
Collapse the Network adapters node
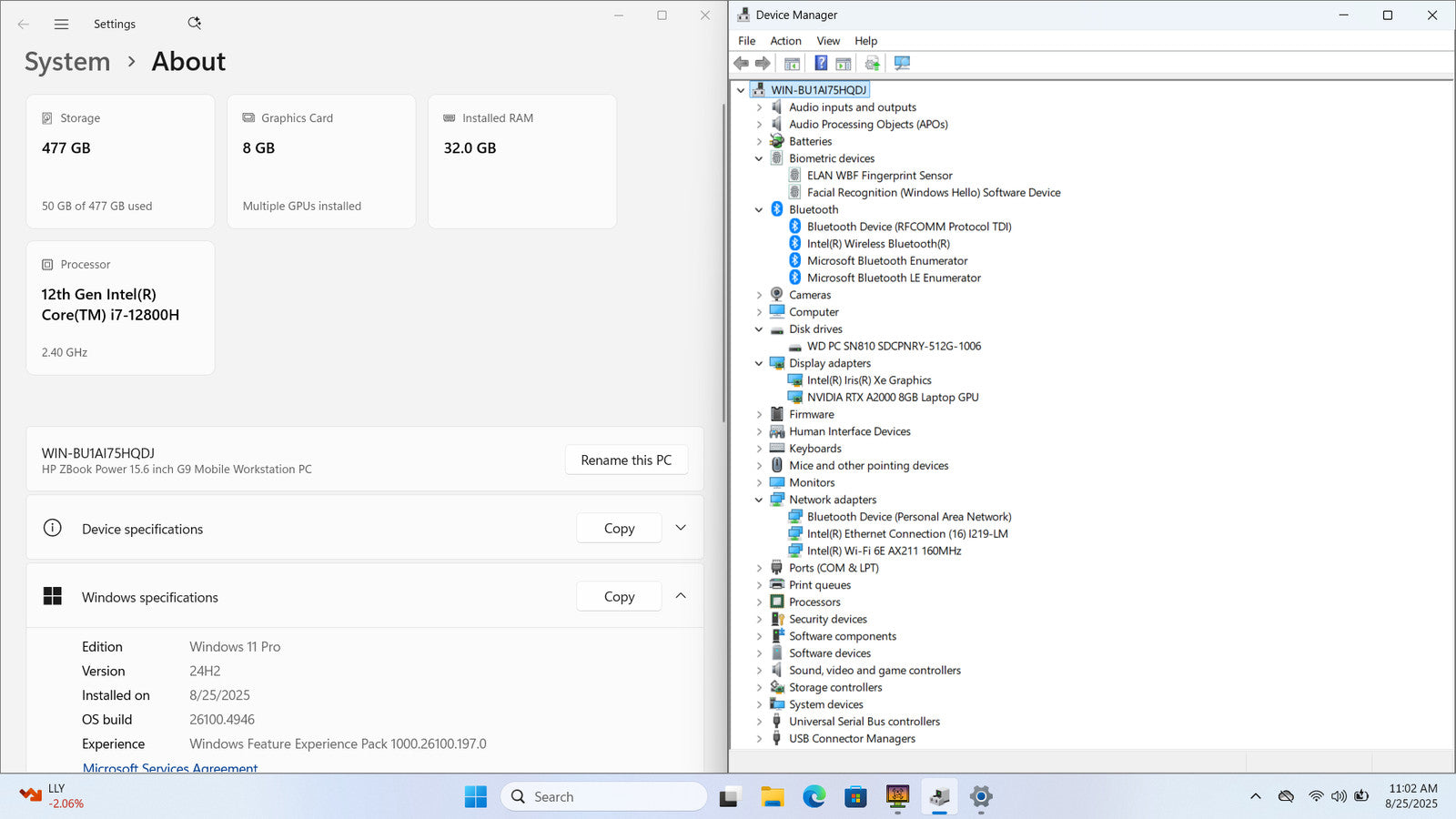tap(759, 500)
